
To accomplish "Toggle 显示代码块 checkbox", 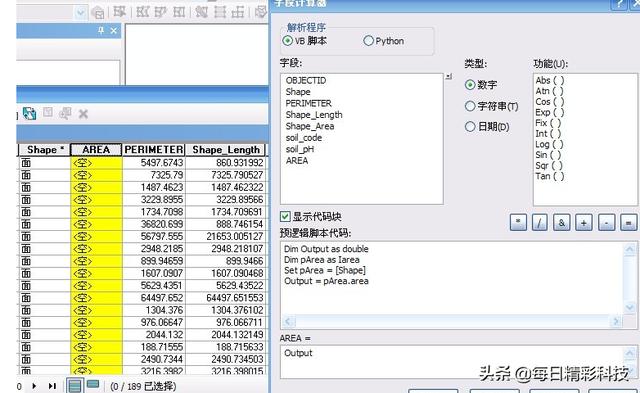I will pos(285,216).
